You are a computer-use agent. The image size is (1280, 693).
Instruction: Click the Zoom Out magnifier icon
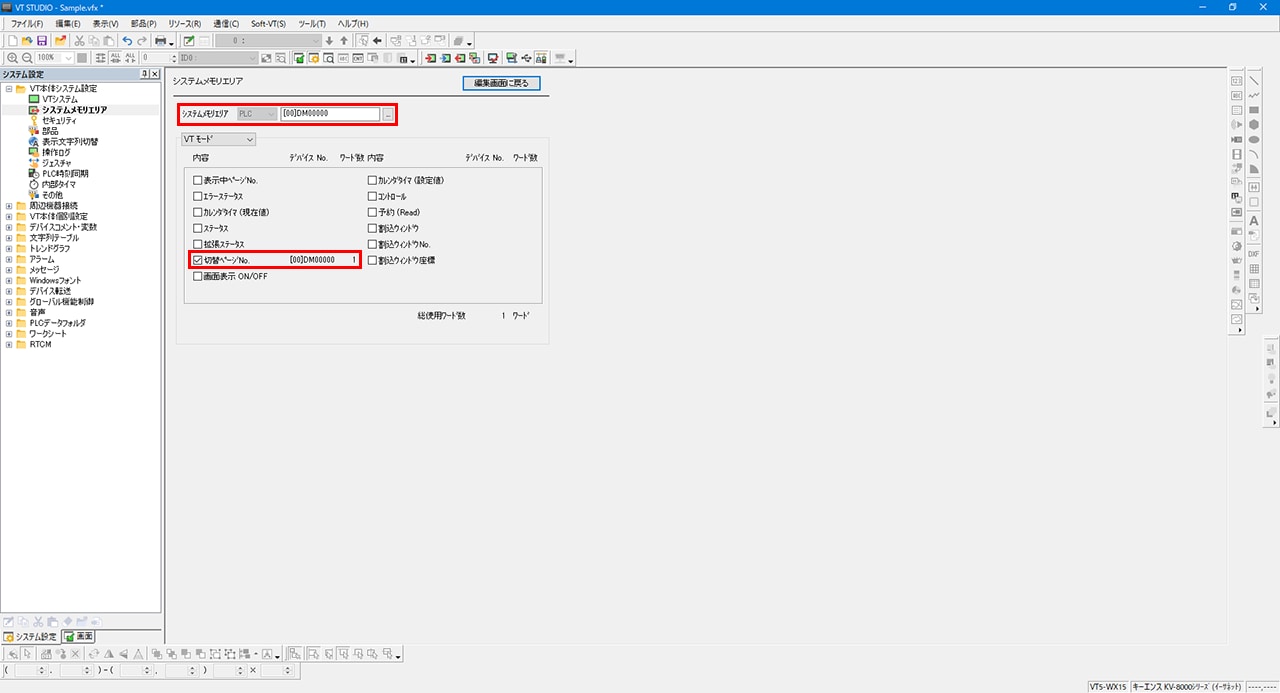pyautogui.click(x=26, y=59)
